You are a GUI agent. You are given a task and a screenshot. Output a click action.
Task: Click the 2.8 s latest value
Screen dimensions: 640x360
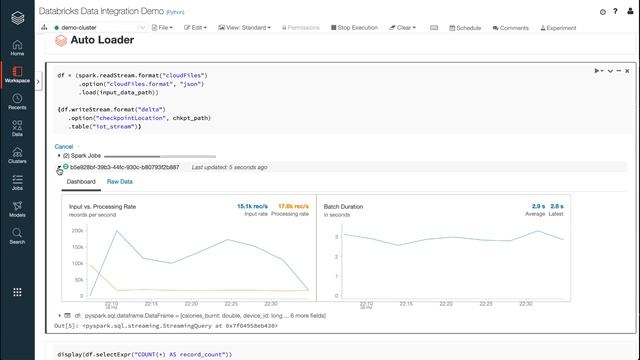pos(557,206)
